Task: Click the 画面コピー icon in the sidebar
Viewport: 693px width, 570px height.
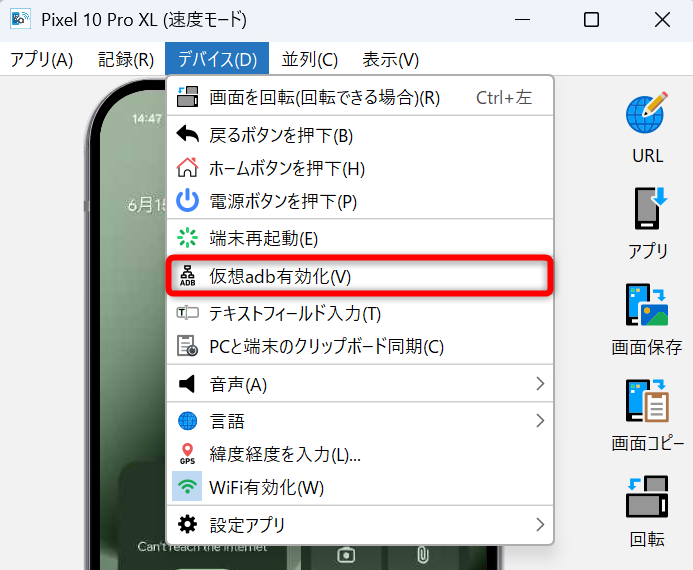Action: click(x=647, y=401)
